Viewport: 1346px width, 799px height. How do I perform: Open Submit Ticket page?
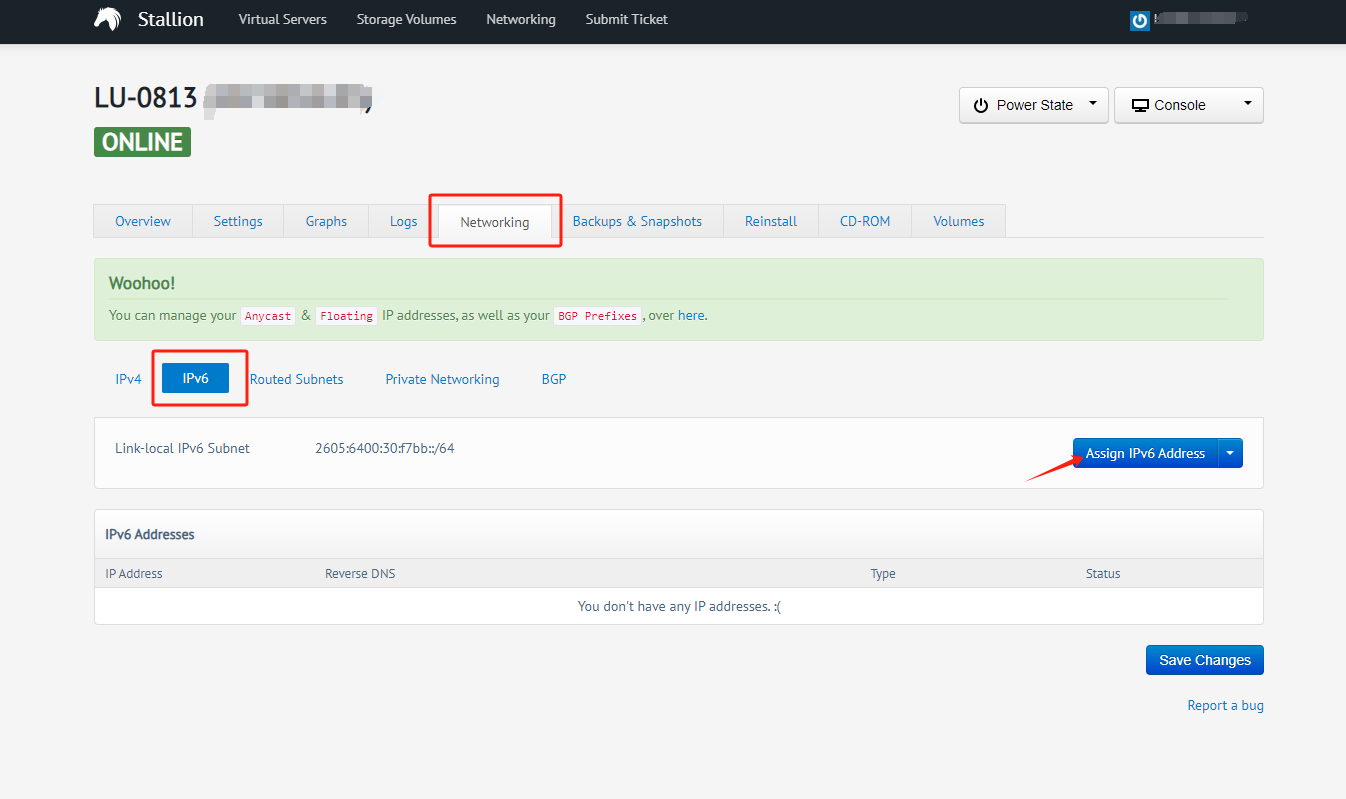click(626, 19)
